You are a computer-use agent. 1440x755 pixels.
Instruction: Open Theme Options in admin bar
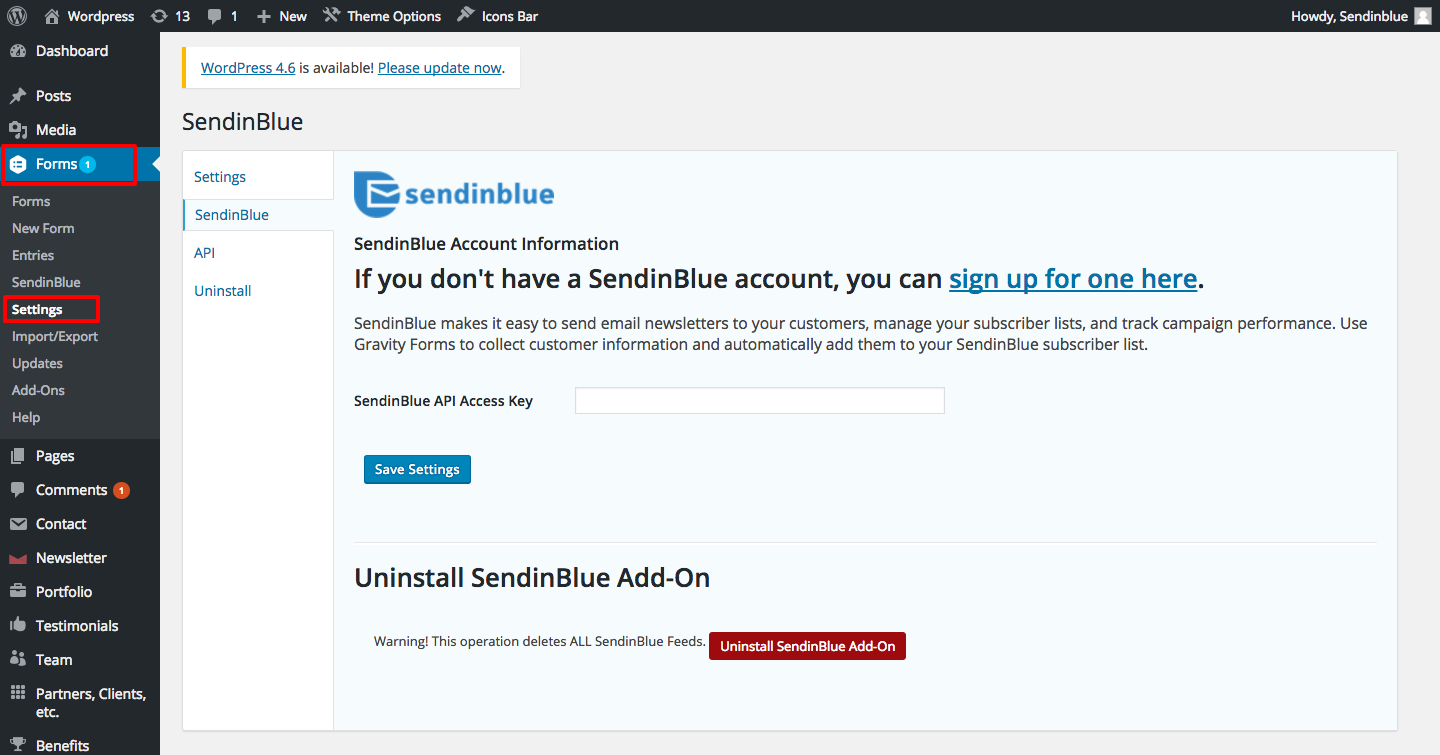(x=382, y=16)
